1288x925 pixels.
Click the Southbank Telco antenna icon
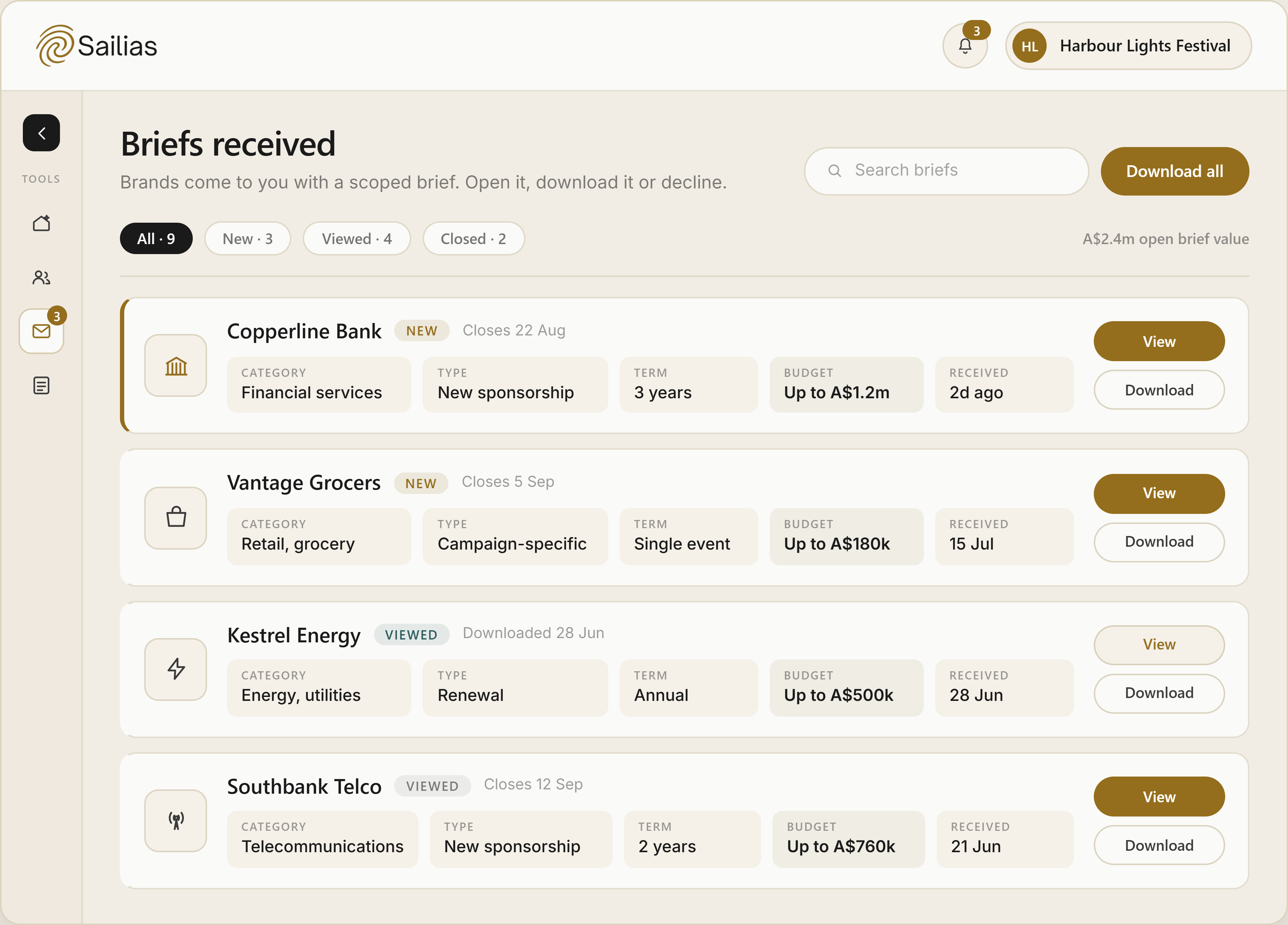pos(176,820)
